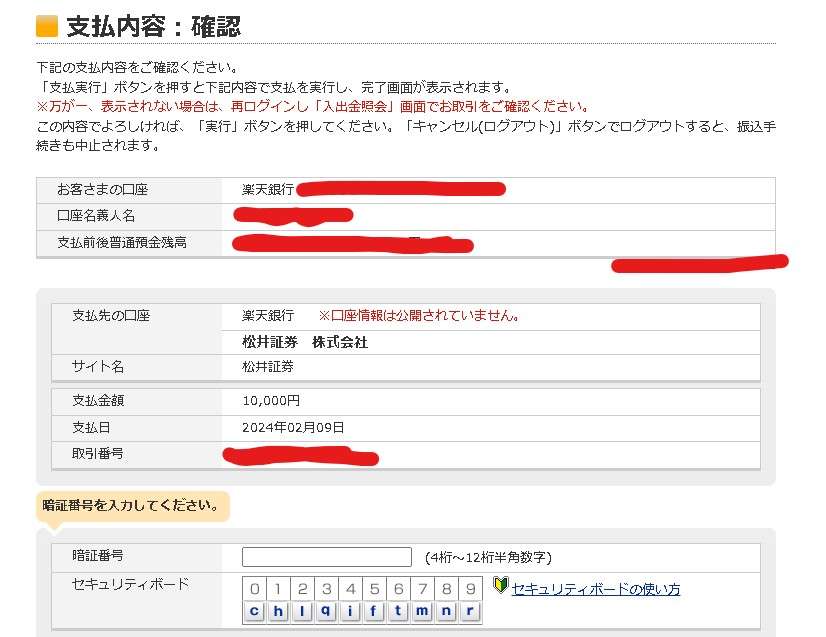Click the サイト名 label
Image resolution: width=826 pixels, height=637 pixels.
(x=98, y=366)
